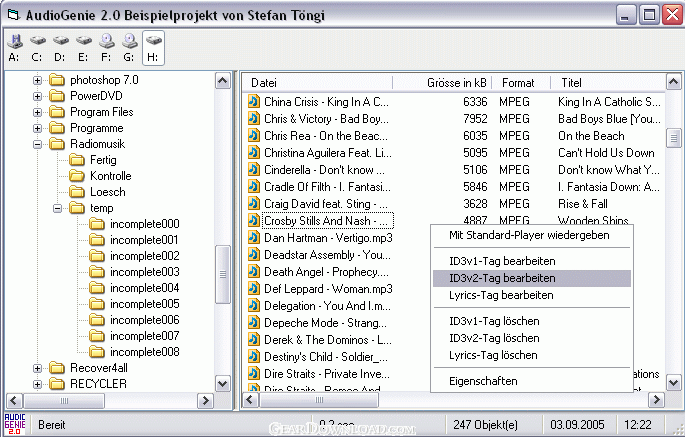
Task: Click the Christina Aguilera file icon
Action: click(x=253, y=153)
